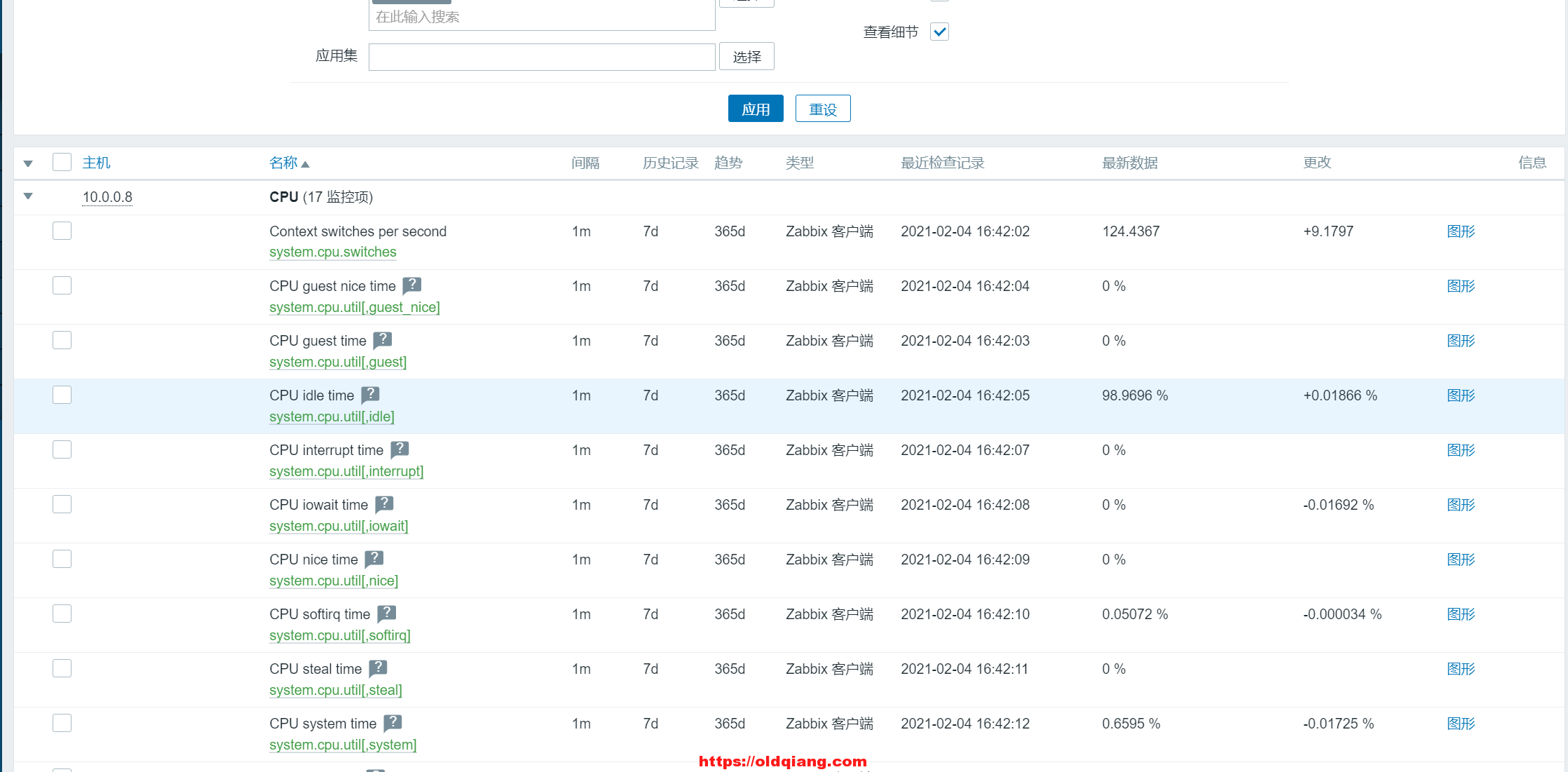The height and width of the screenshot is (772, 1568).
Task: Open 图形 for CPU iowait time
Action: coord(1461,505)
